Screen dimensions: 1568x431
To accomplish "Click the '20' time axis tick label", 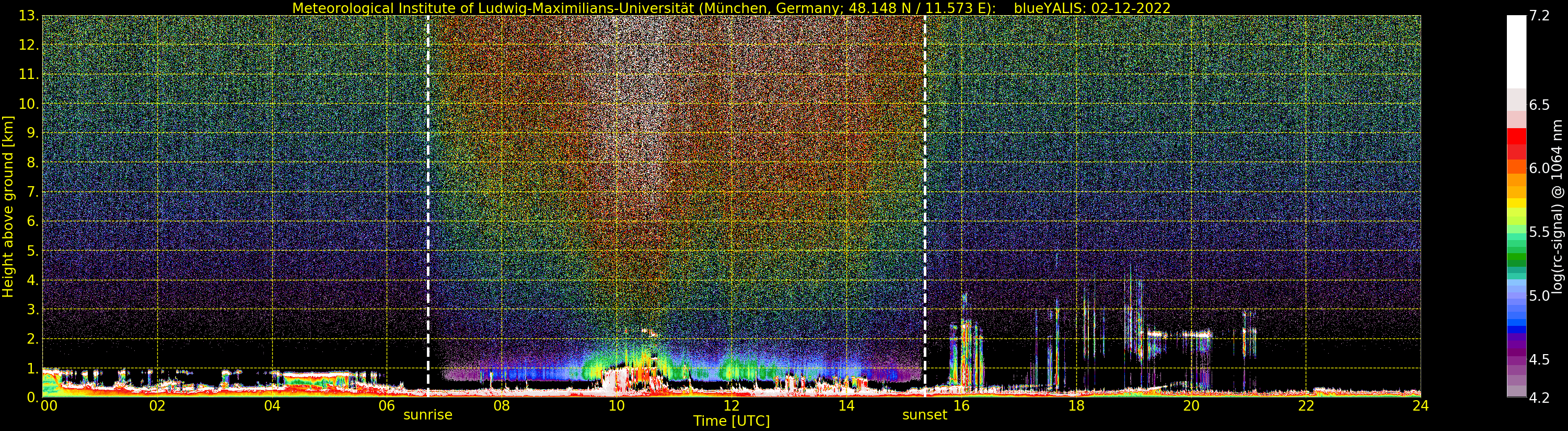I will coord(1191,405).
